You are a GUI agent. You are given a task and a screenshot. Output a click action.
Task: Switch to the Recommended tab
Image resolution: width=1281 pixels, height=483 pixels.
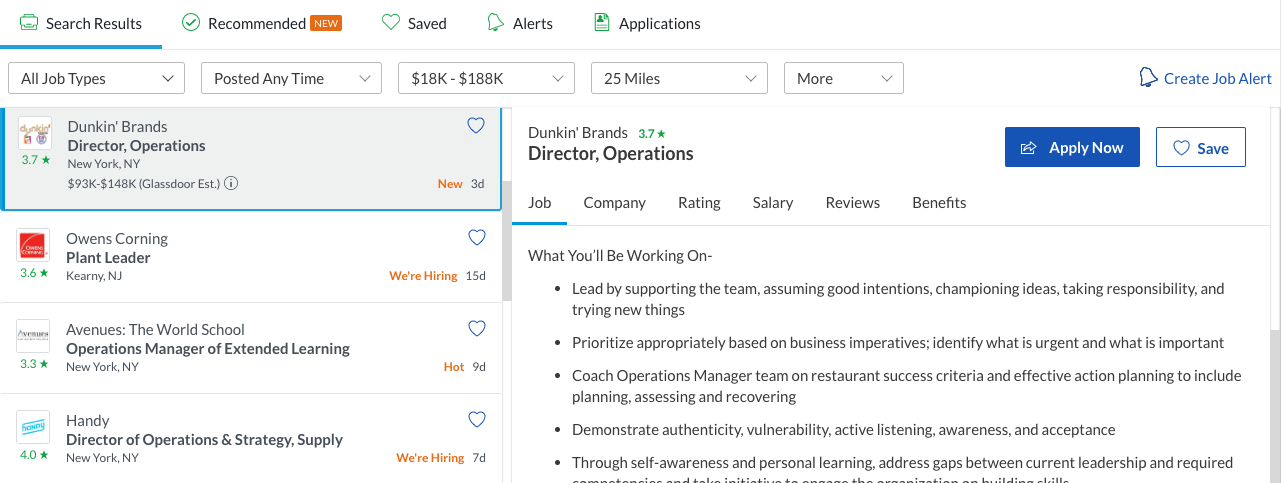point(262,23)
